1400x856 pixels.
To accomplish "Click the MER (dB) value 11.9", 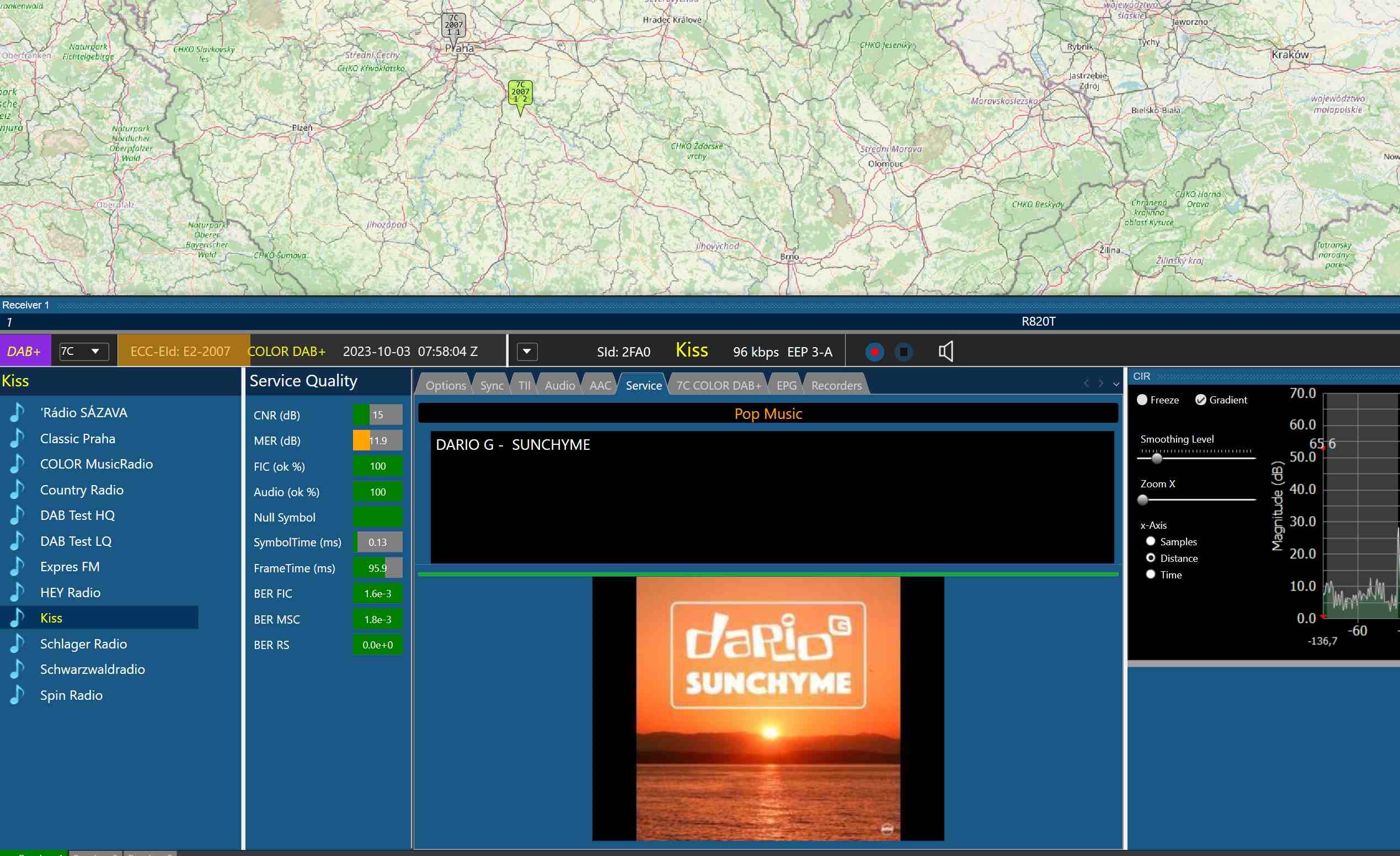I will 377,440.
